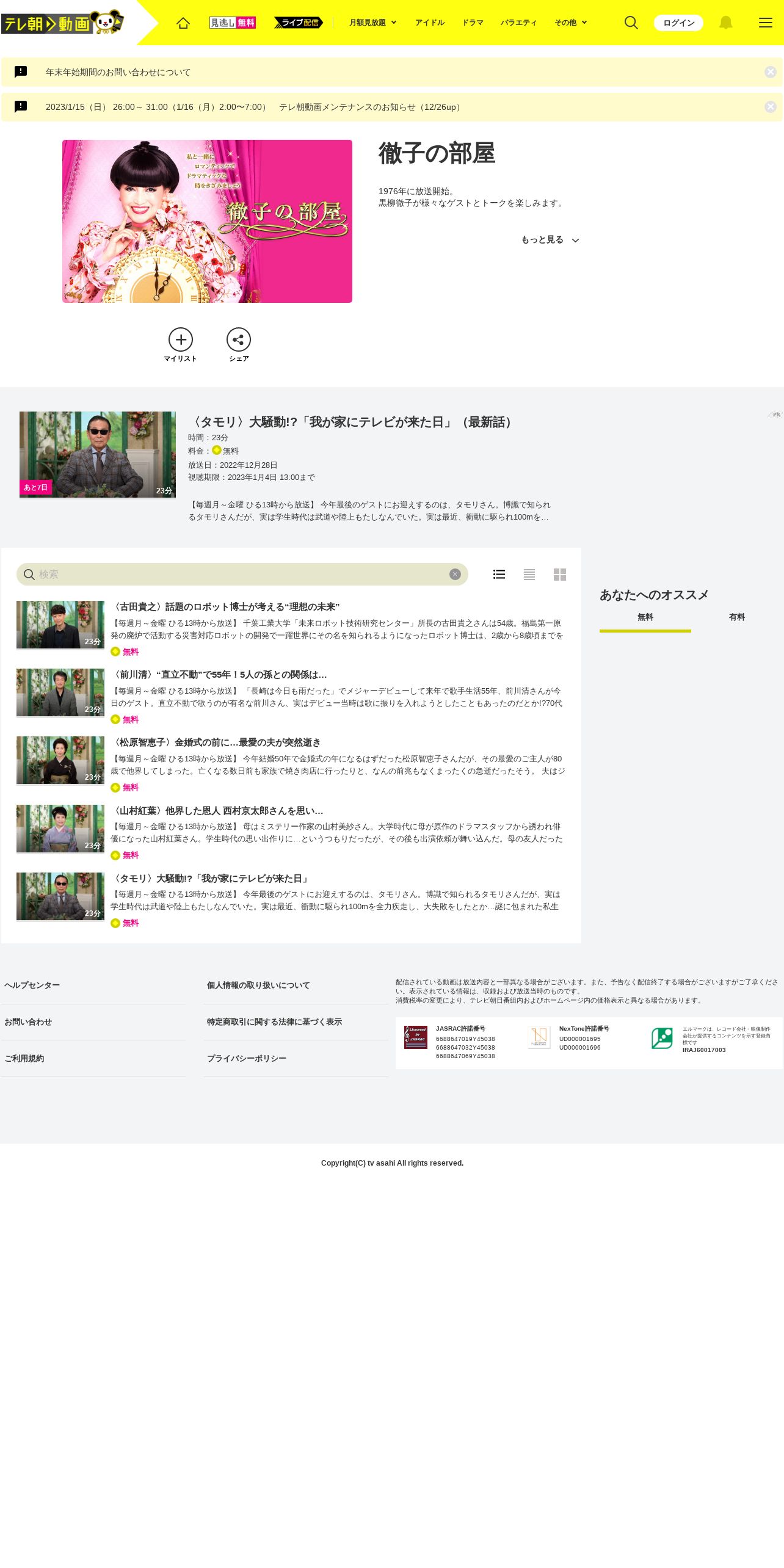Focus the 検索 episode search field
This screenshot has width=784, height=1568.
pos(242,575)
